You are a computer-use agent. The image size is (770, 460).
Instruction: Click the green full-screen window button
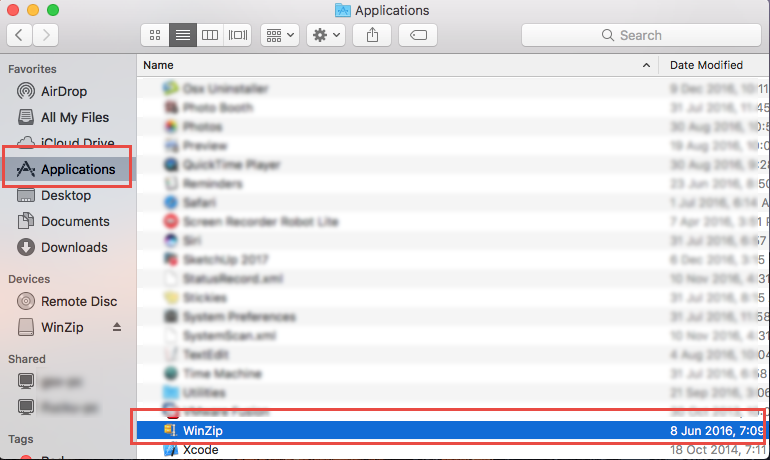53,10
